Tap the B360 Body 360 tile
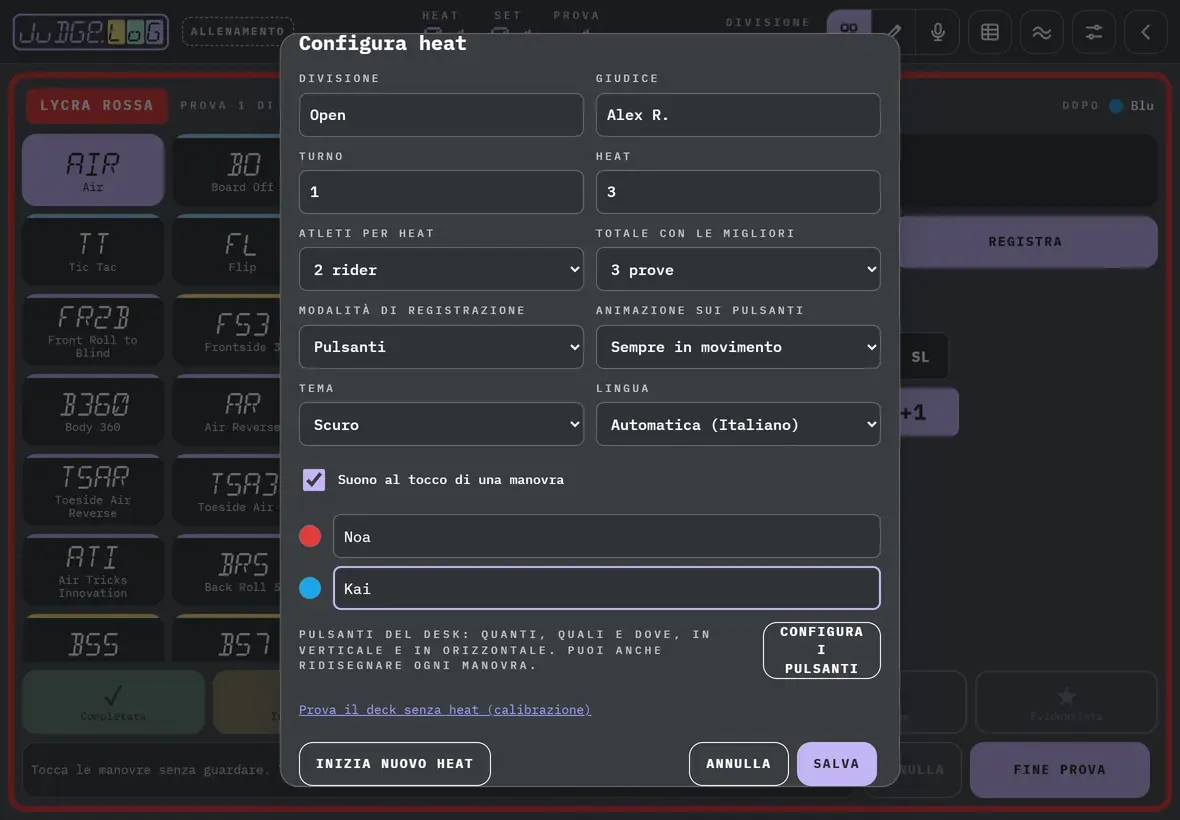This screenshot has height=820, width=1180. click(x=93, y=411)
